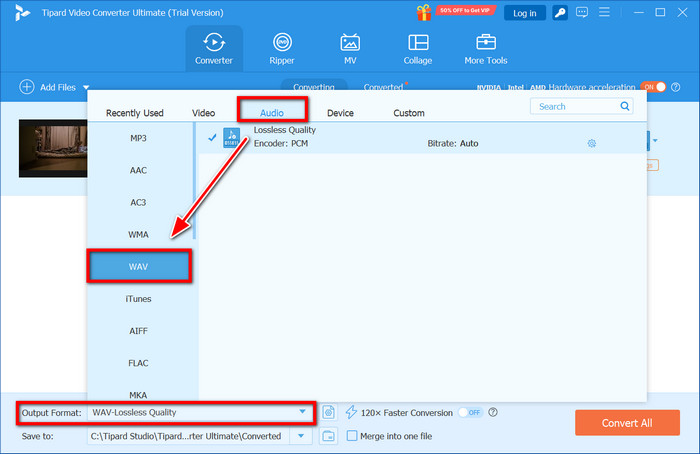Check Merge into one file
The height and width of the screenshot is (454, 700).
[x=352, y=436]
